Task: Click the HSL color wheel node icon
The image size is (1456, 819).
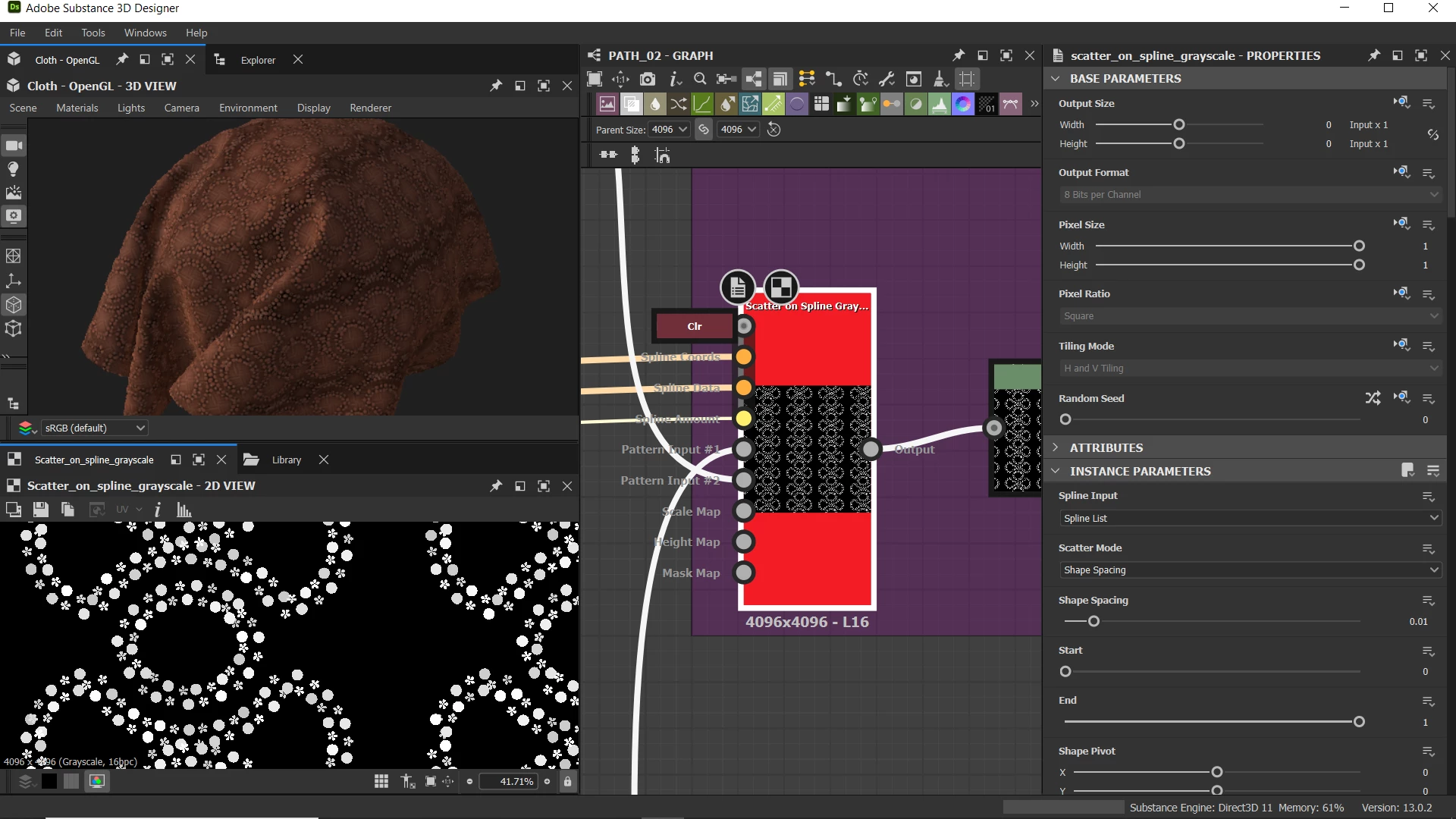Action: coord(963,104)
